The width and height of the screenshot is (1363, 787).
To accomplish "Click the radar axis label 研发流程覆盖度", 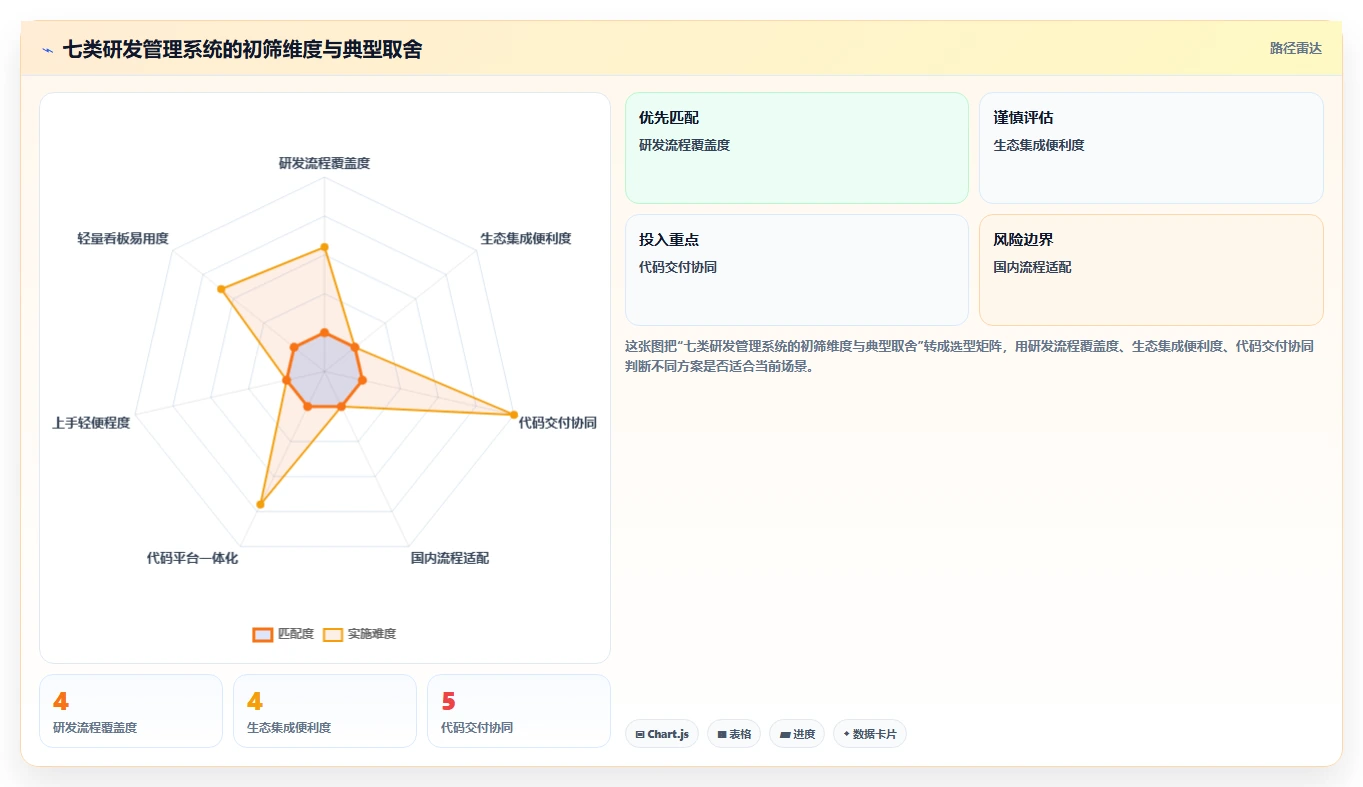I will [324, 163].
